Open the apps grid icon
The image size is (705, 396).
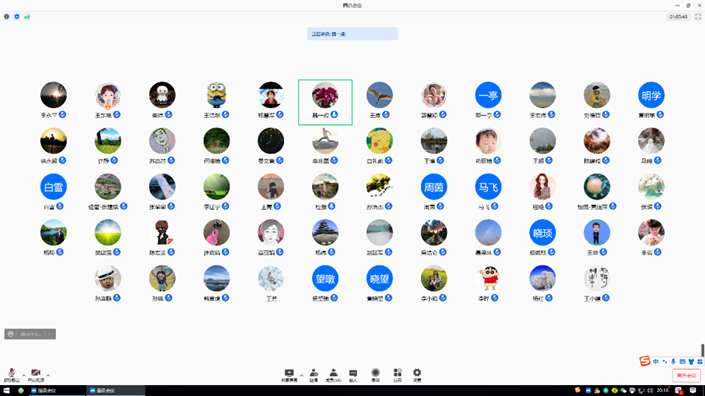click(397, 373)
